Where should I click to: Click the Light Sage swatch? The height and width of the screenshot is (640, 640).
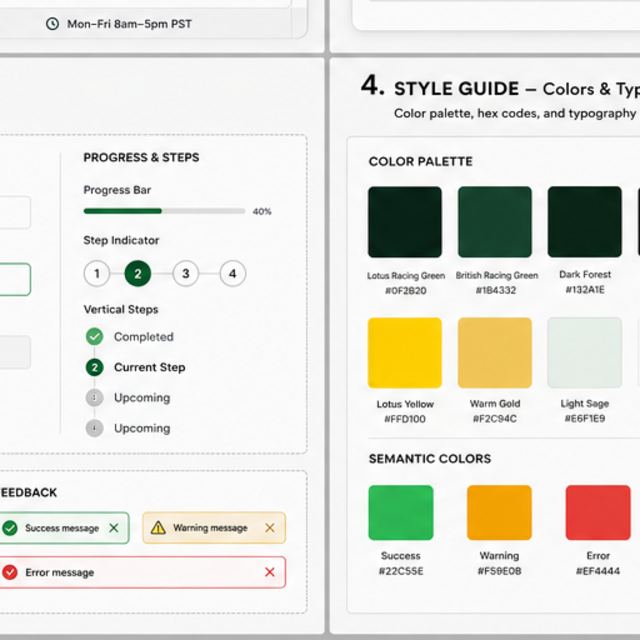coord(584,353)
